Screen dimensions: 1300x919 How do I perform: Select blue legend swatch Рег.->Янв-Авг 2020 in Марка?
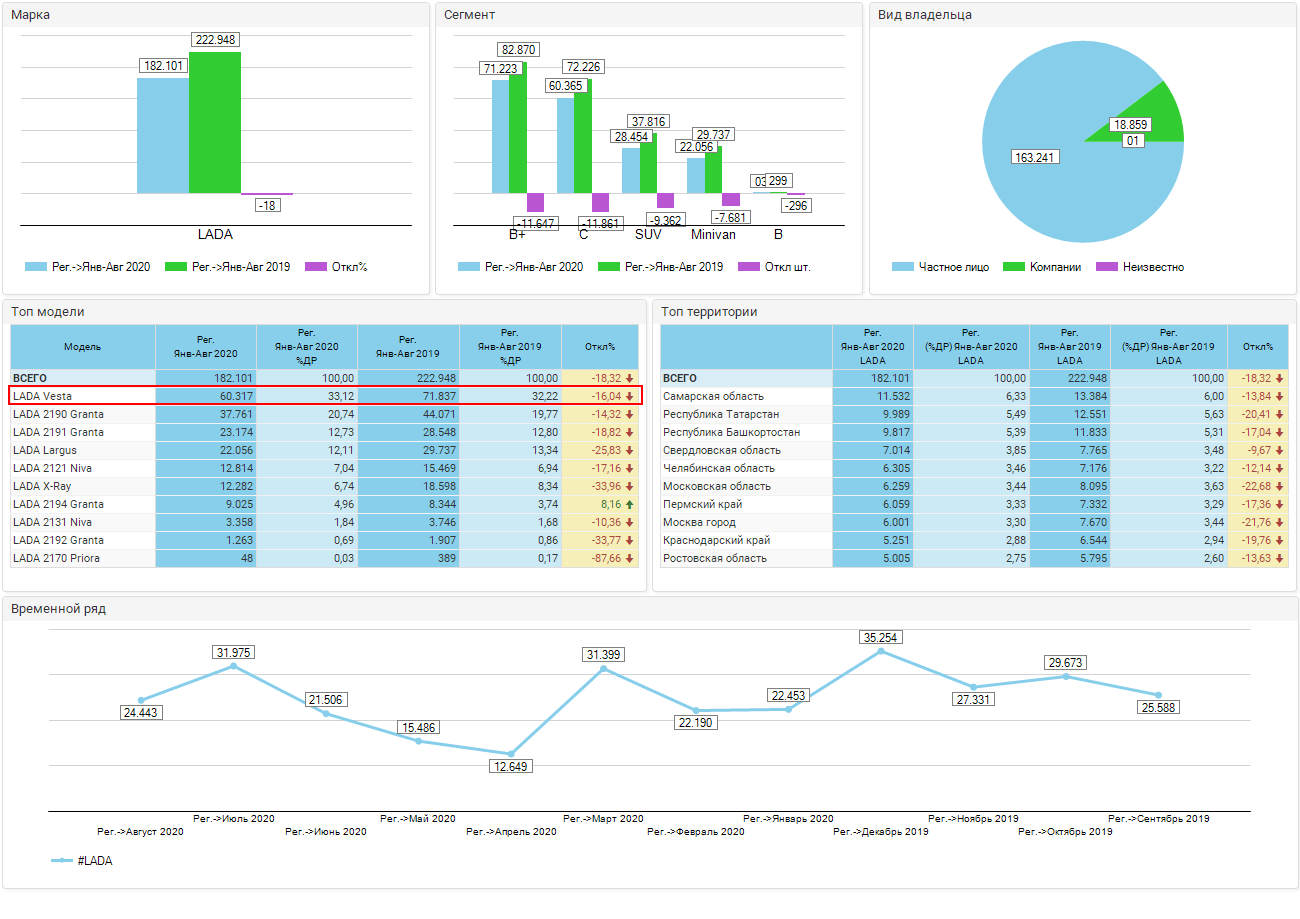36,267
